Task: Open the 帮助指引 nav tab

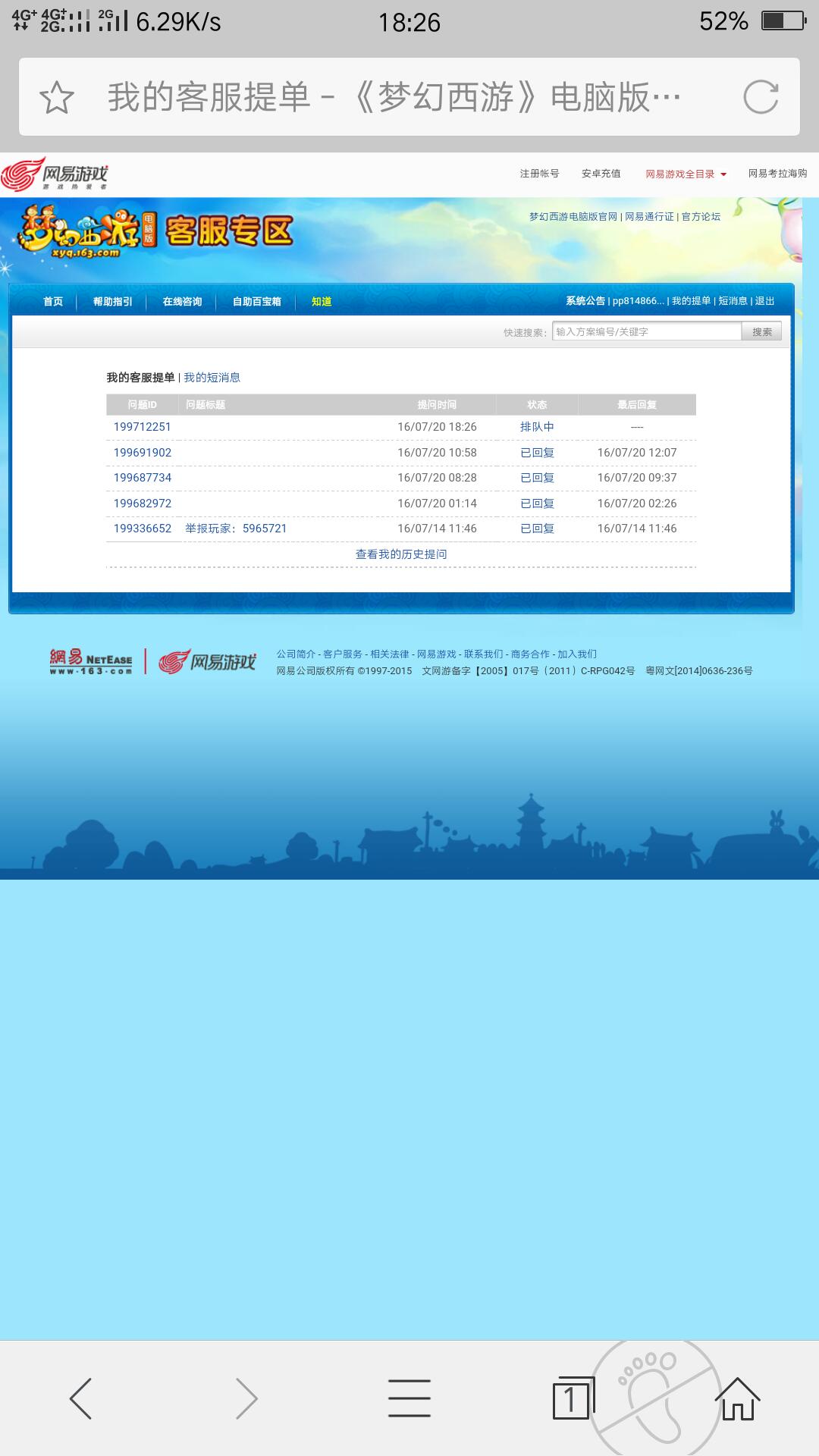Action: (x=113, y=302)
